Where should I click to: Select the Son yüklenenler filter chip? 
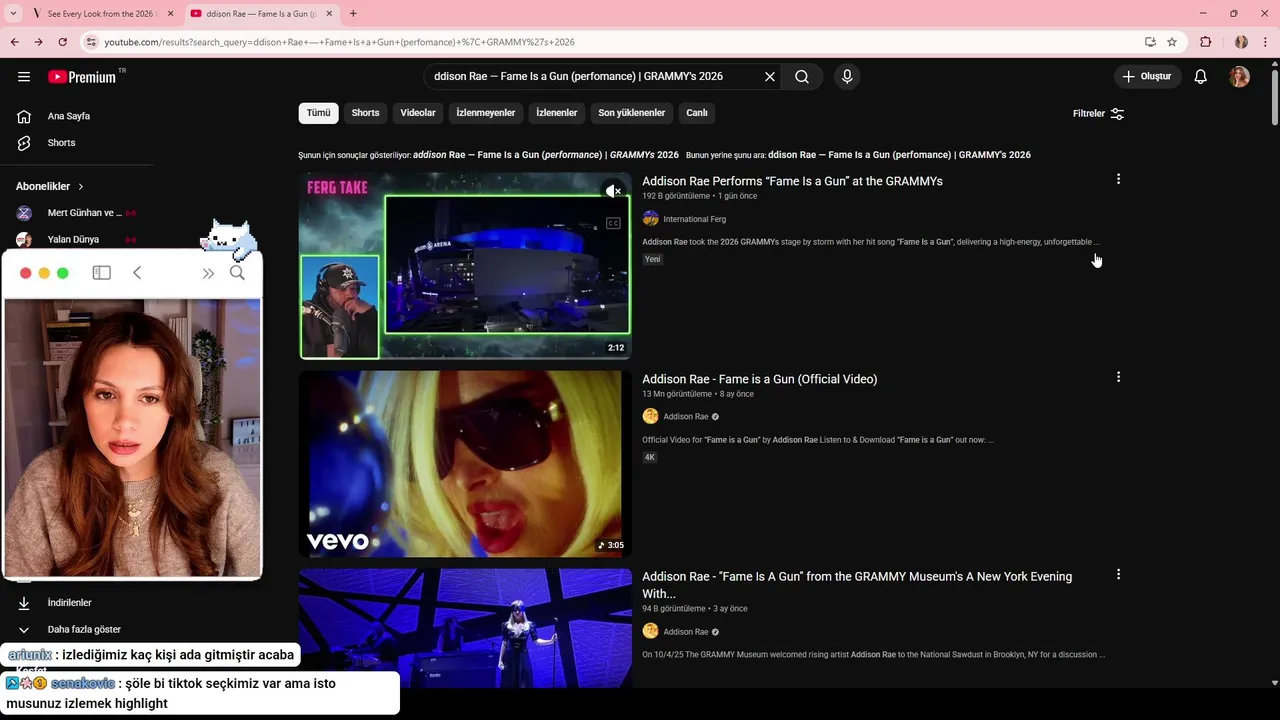click(632, 113)
